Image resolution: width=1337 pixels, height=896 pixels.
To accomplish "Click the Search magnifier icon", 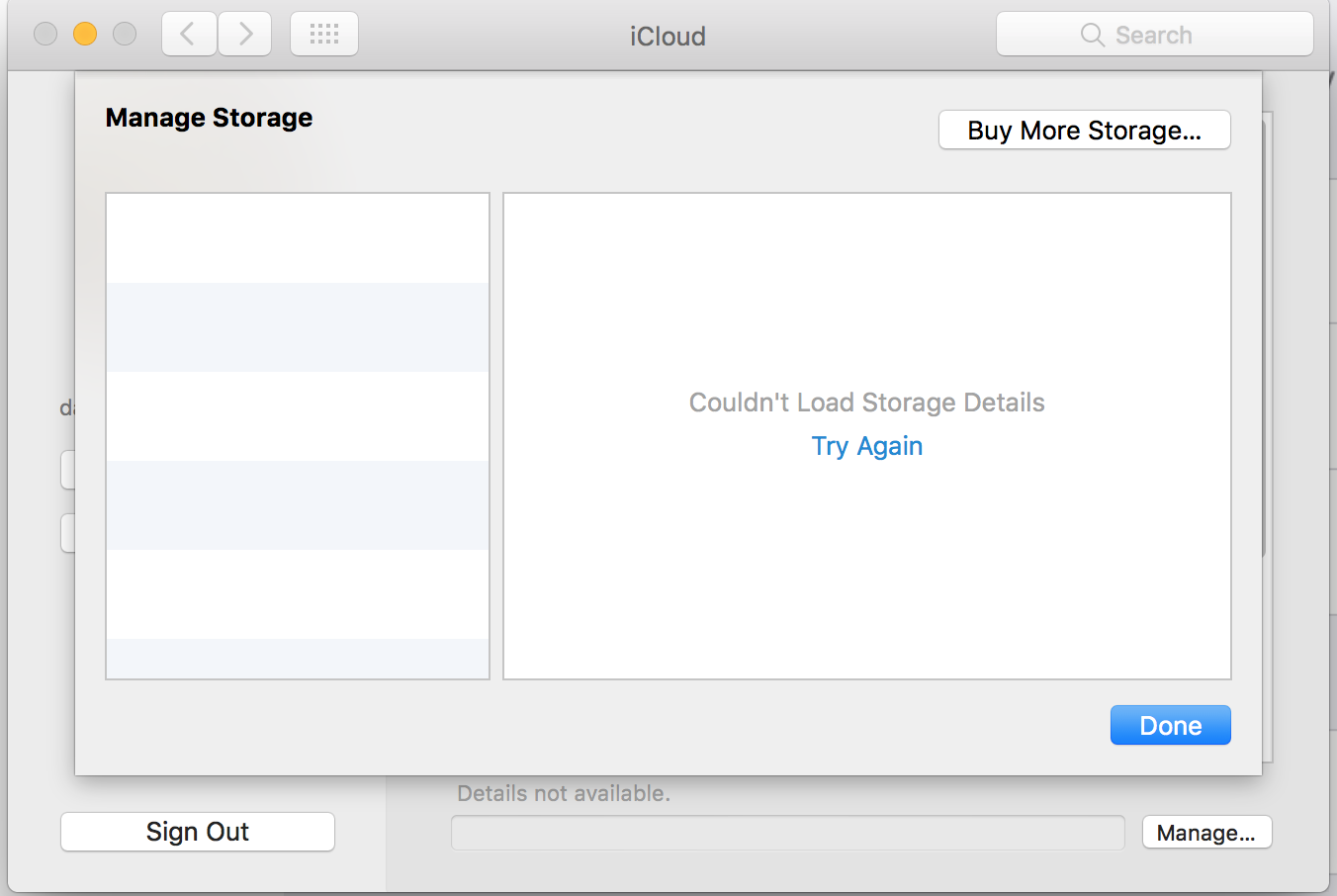I will [x=1092, y=35].
